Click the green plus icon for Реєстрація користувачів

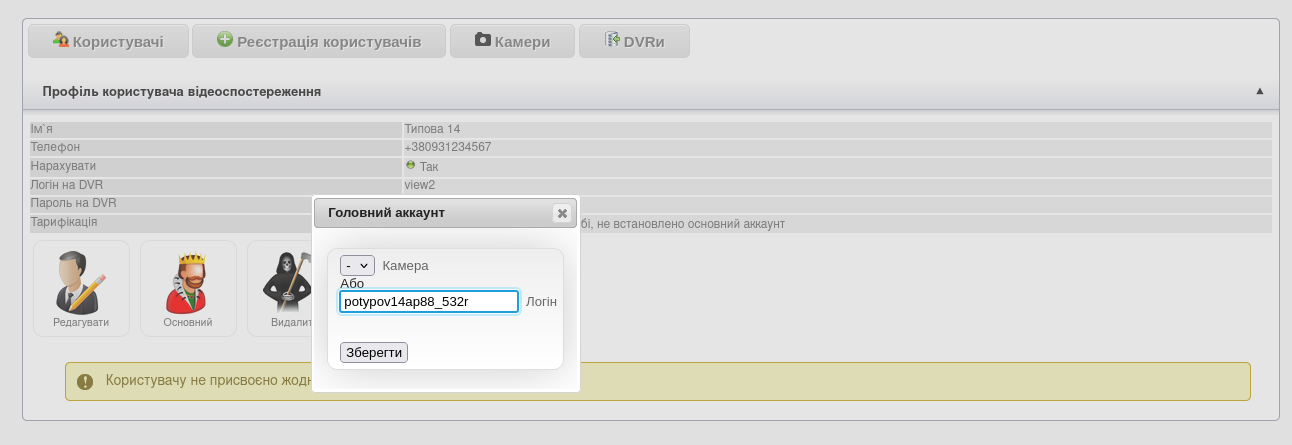pyautogui.click(x=225, y=40)
